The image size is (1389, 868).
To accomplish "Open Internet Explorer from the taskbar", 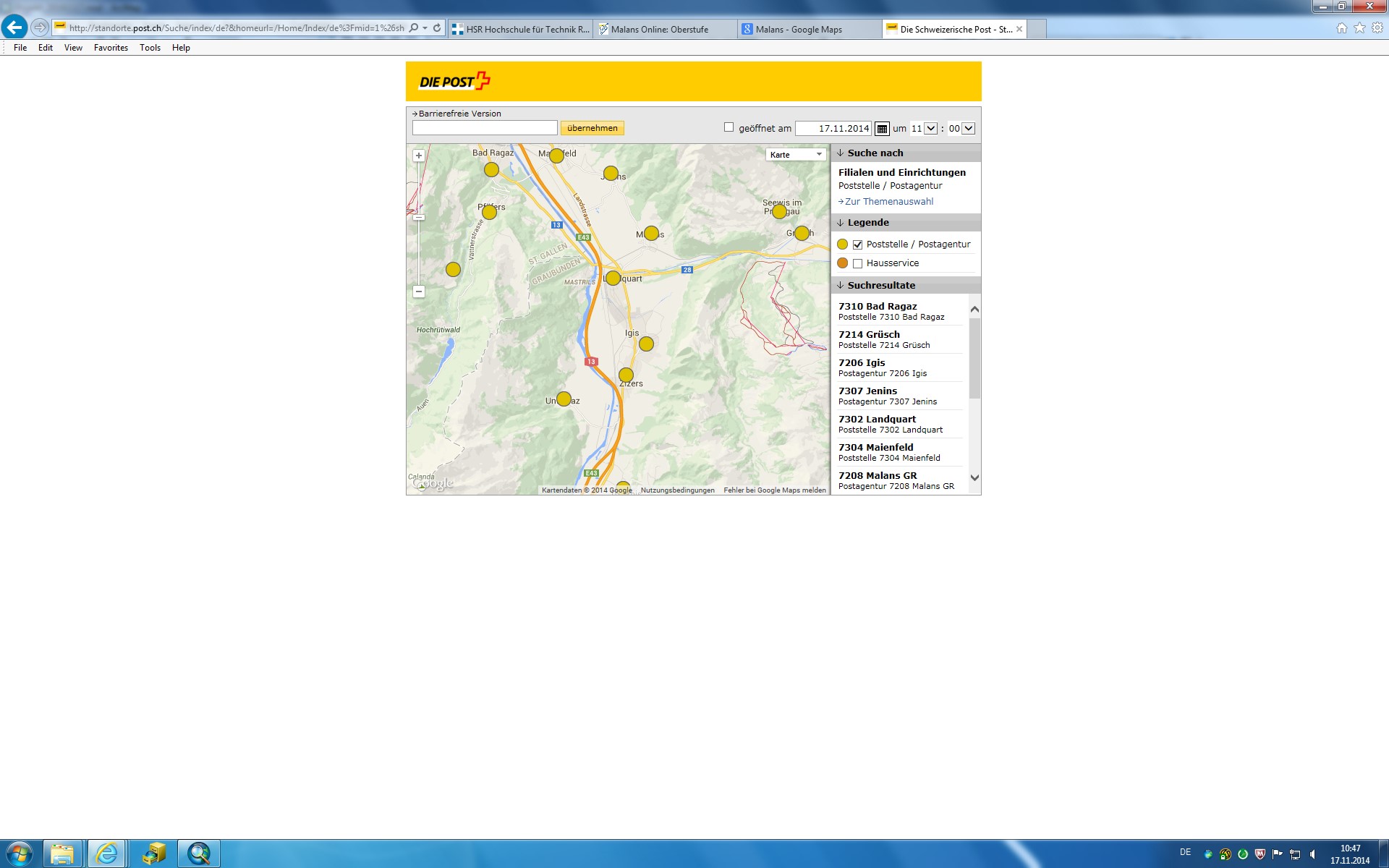I will click(x=107, y=854).
